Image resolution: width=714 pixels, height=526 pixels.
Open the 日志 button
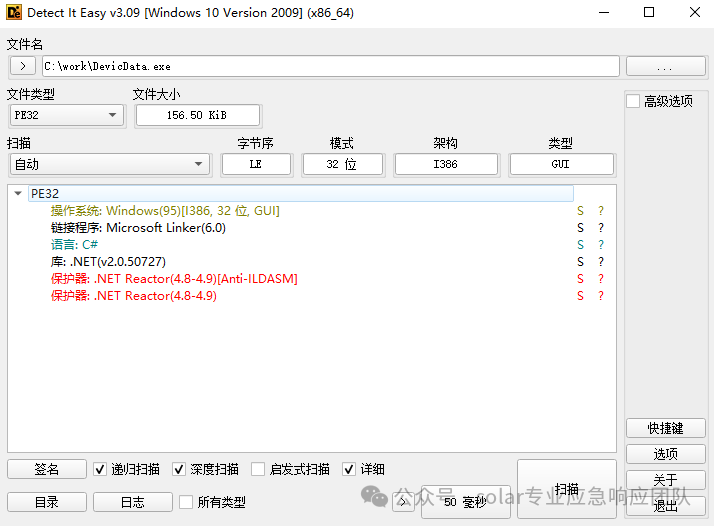(133, 502)
